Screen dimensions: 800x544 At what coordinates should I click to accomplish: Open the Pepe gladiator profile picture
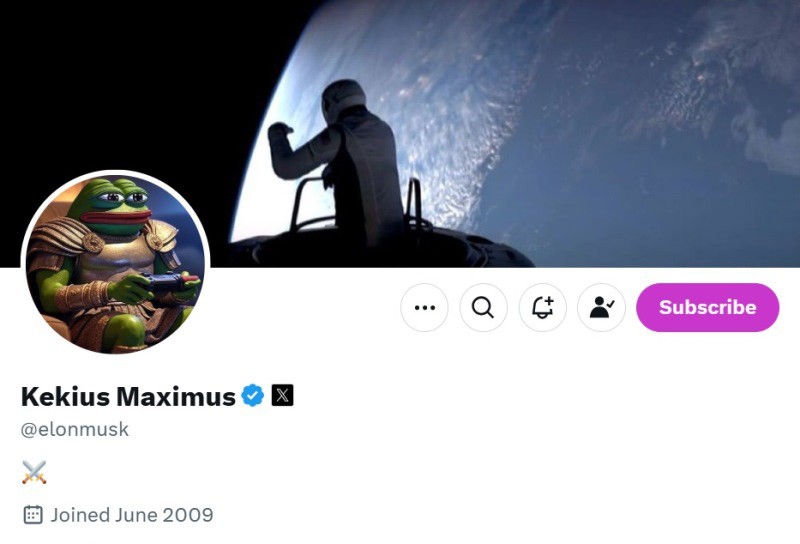(x=115, y=264)
